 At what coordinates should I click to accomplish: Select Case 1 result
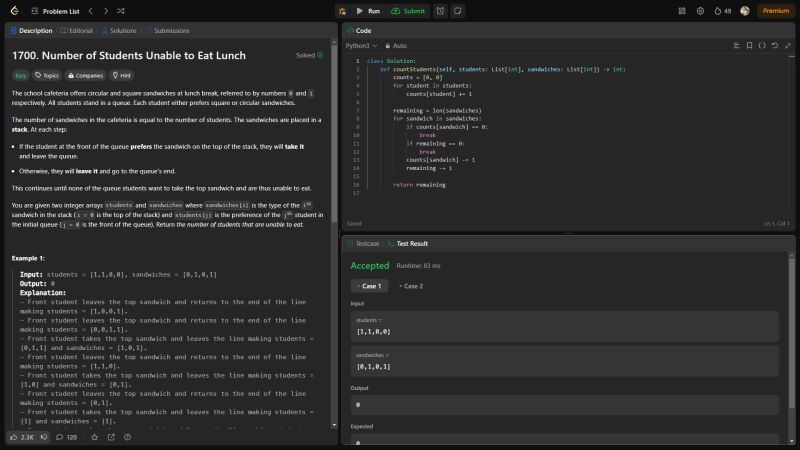369,286
